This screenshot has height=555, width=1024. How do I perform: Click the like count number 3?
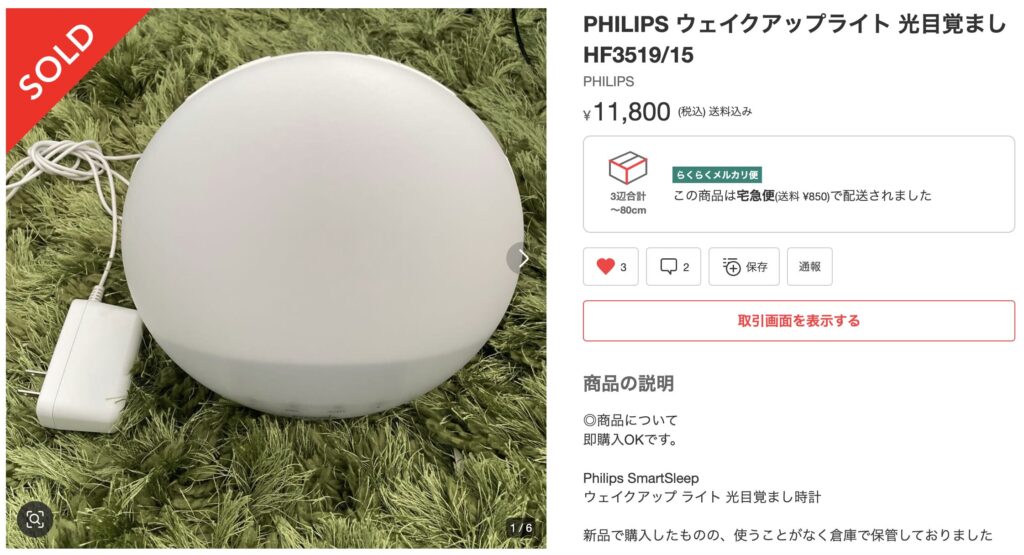(623, 267)
